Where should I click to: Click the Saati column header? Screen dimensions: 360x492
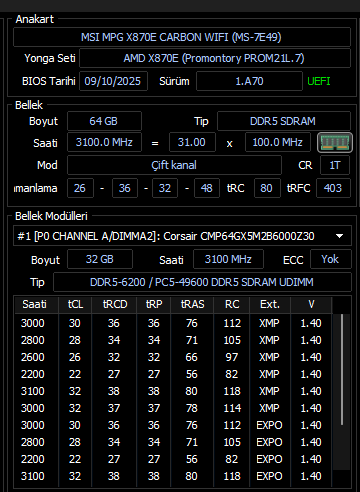36,304
